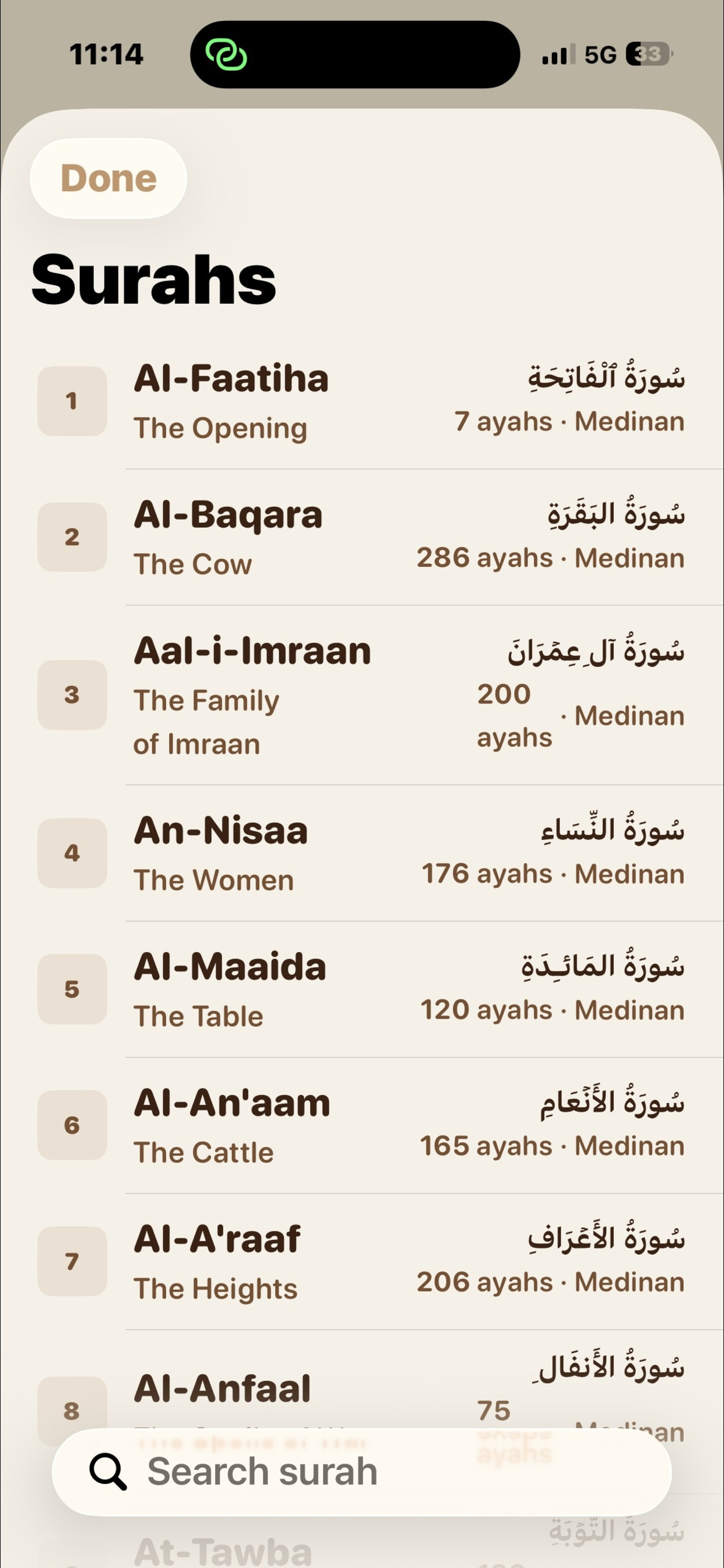This screenshot has height=1568, width=724.
Task: Tap the number 2 badge for Al-Baqara
Action: pyautogui.click(x=72, y=537)
